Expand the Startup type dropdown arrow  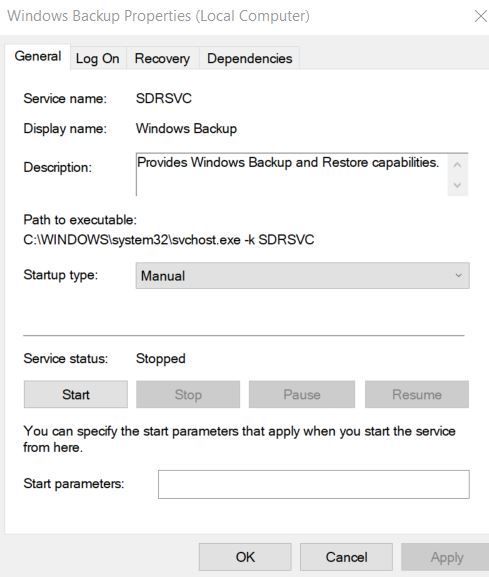pyautogui.click(x=458, y=276)
